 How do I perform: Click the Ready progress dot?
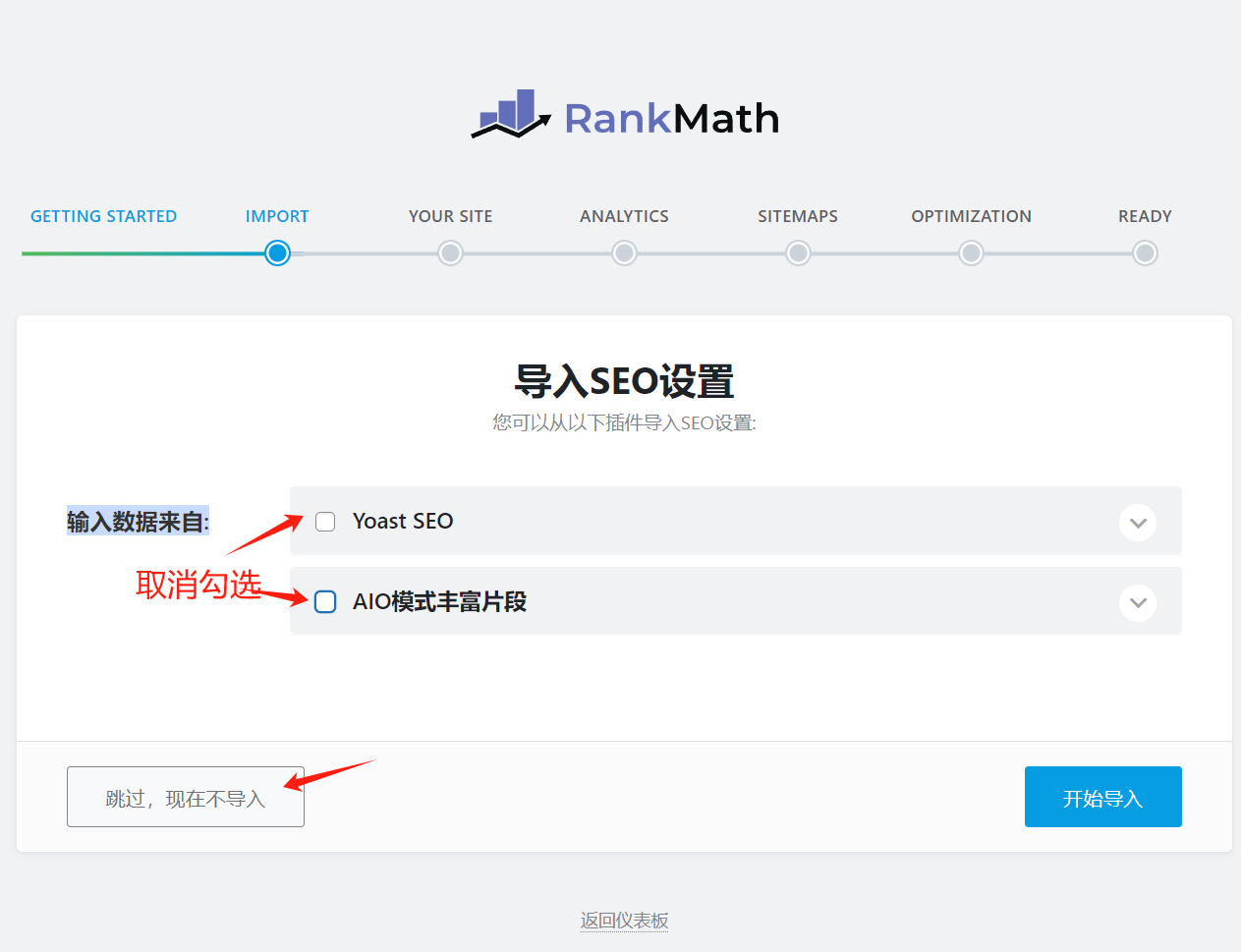pos(1145,253)
